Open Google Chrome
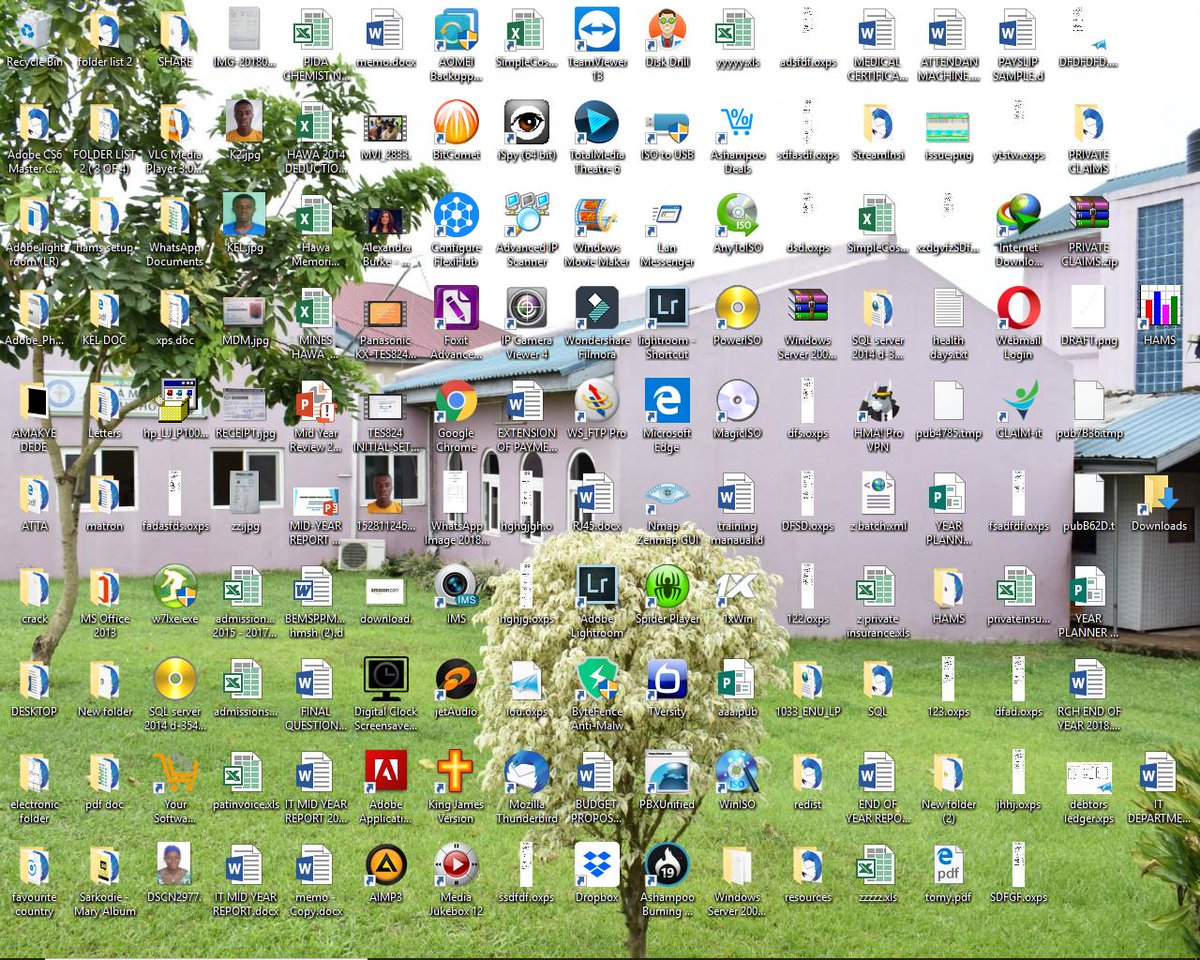This screenshot has height=960, width=1200. click(x=456, y=401)
